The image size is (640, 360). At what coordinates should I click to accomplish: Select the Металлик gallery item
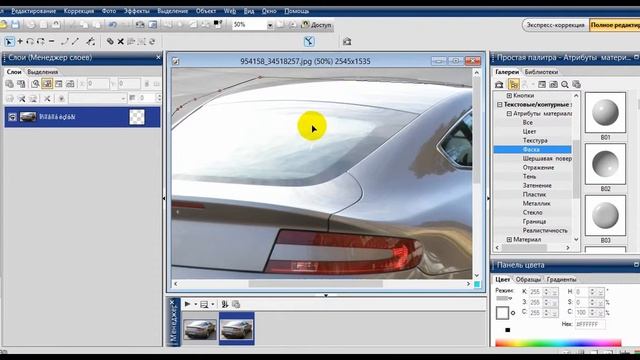pos(536,203)
